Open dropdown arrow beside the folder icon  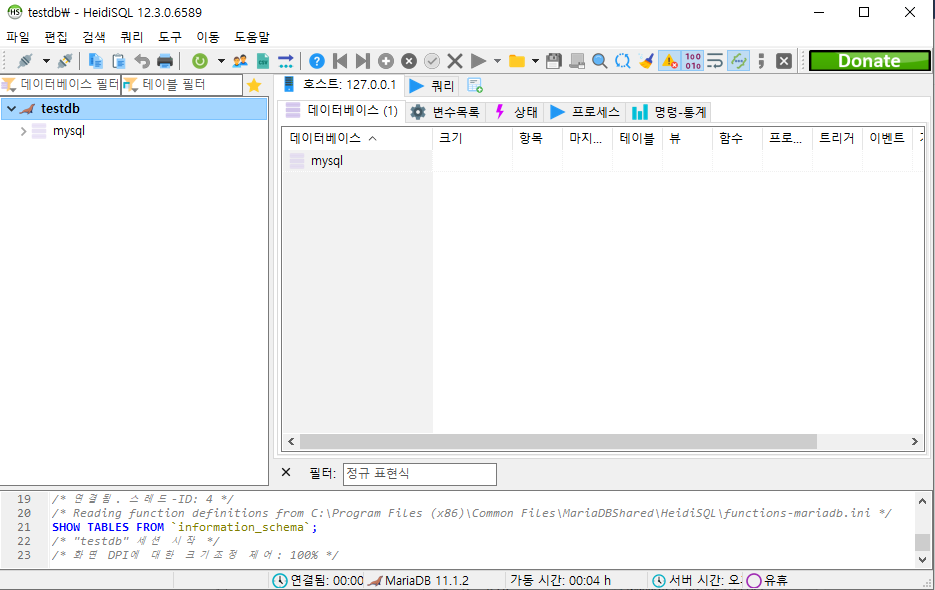[535, 61]
